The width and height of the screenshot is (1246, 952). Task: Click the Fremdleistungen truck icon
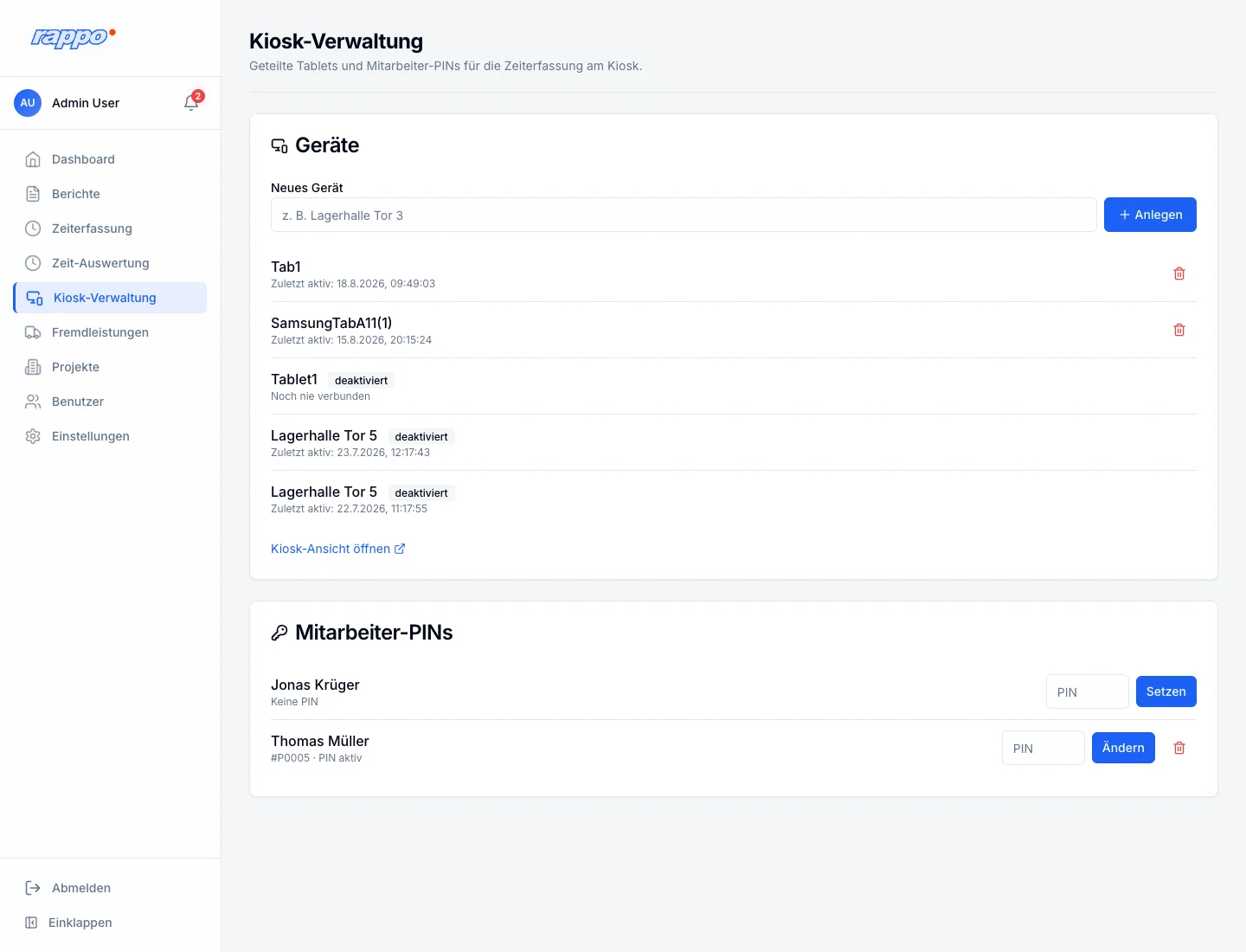33,332
